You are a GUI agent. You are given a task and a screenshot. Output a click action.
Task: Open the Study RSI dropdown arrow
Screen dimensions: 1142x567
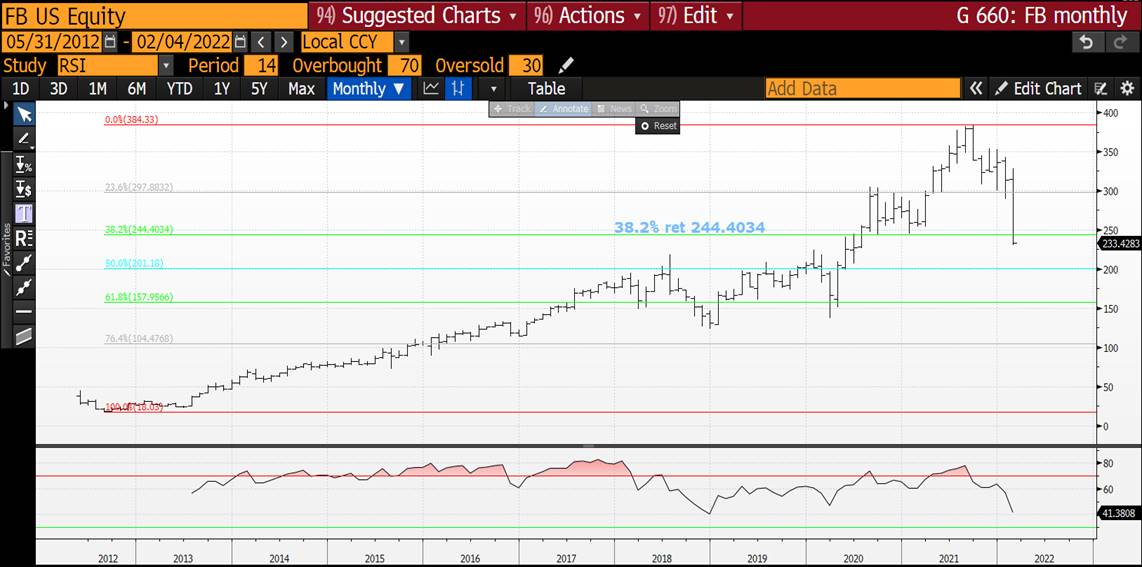(x=166, y=66)
